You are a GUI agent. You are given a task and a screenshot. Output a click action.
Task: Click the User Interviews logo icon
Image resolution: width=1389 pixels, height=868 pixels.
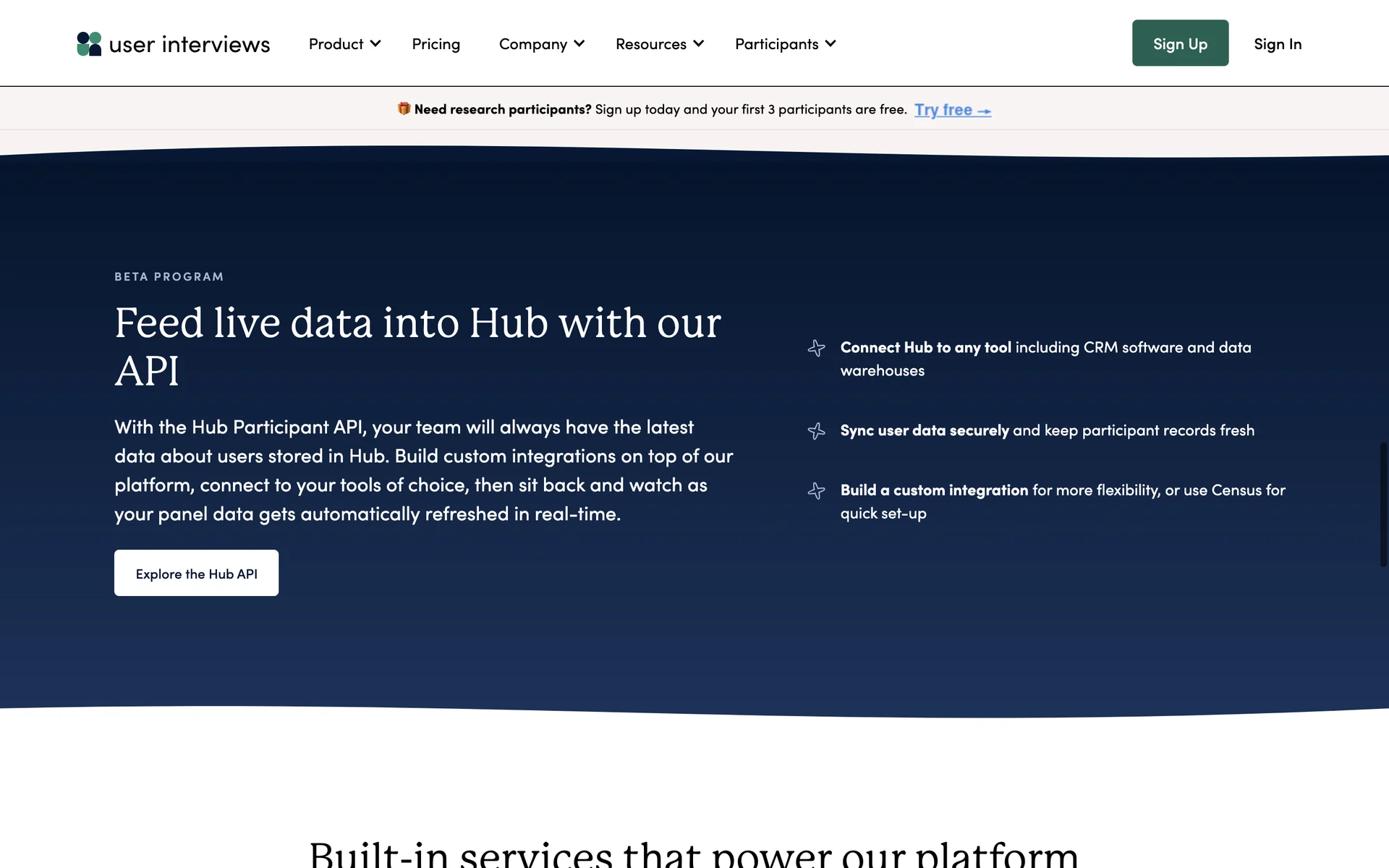[x=89, y=44]
